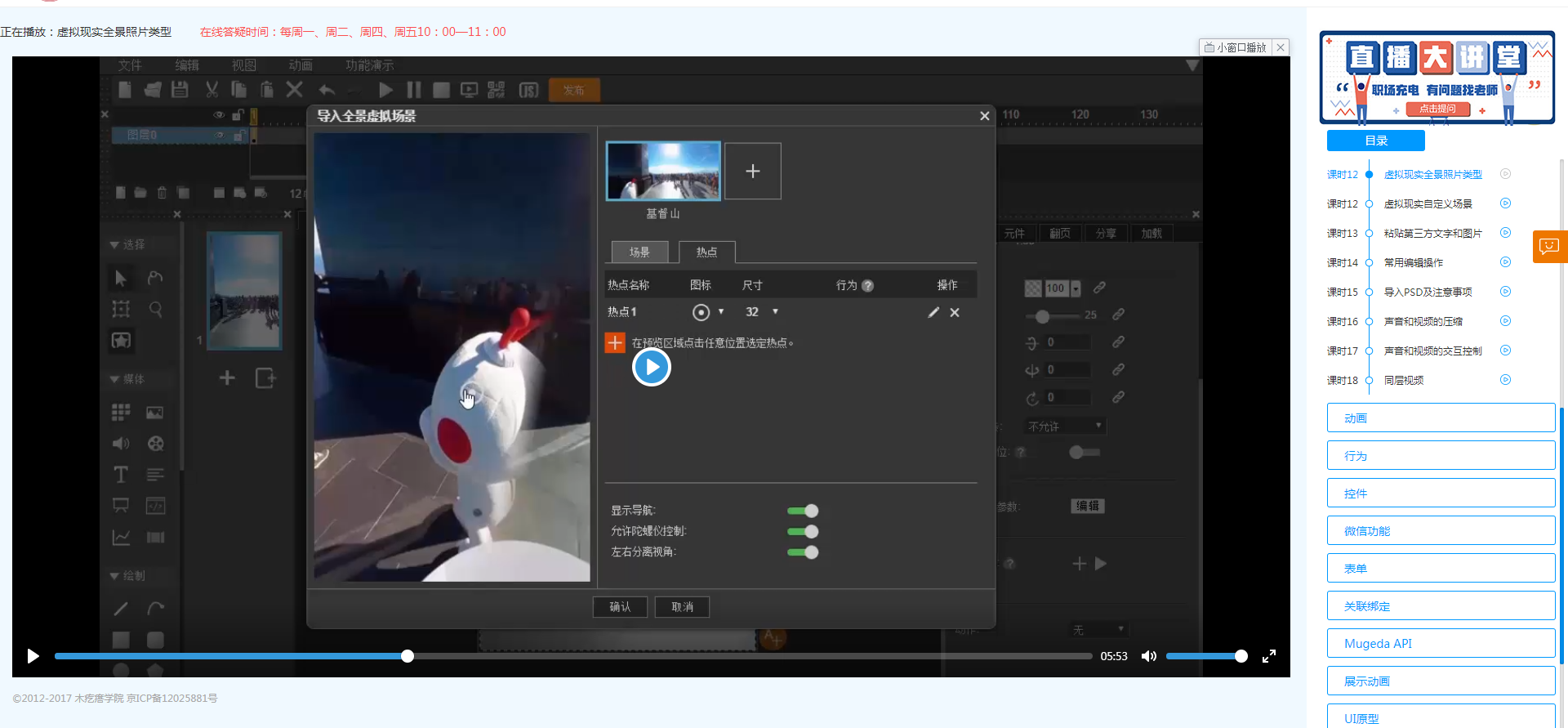Click the add scene plus box
The image size is (1568, 728).
(753, 171)
